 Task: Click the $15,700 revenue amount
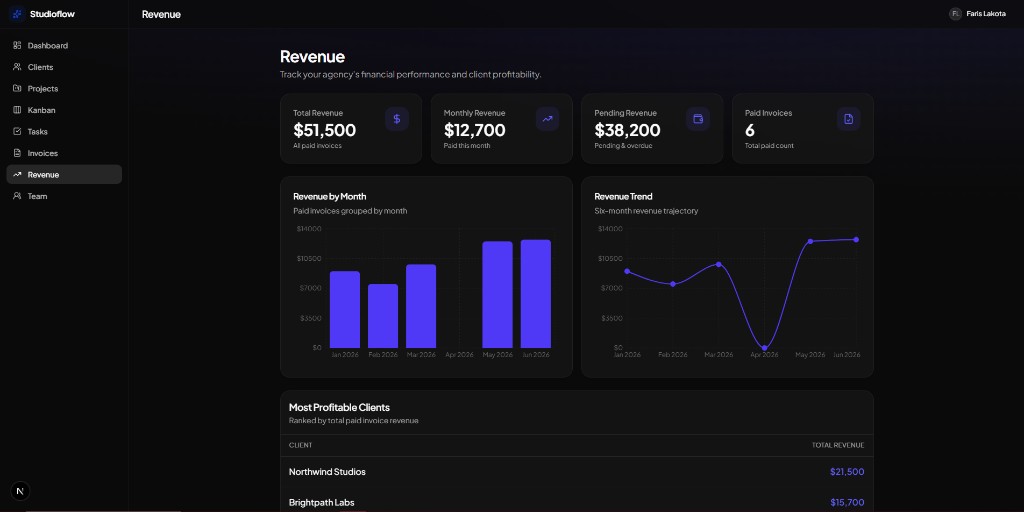click(847, 502)
